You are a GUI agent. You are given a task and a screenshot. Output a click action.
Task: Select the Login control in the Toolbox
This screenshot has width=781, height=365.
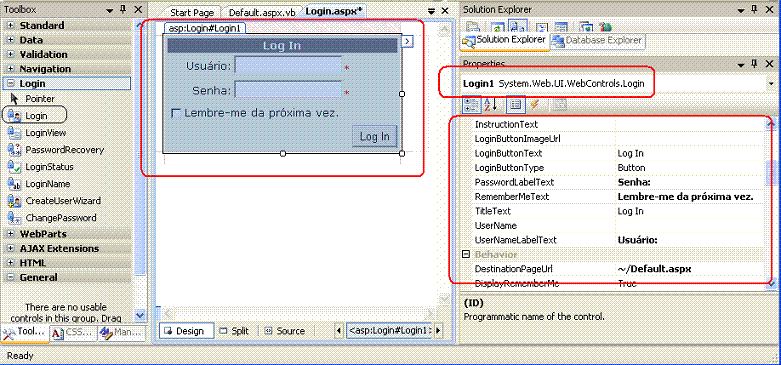tap(35, 116)
